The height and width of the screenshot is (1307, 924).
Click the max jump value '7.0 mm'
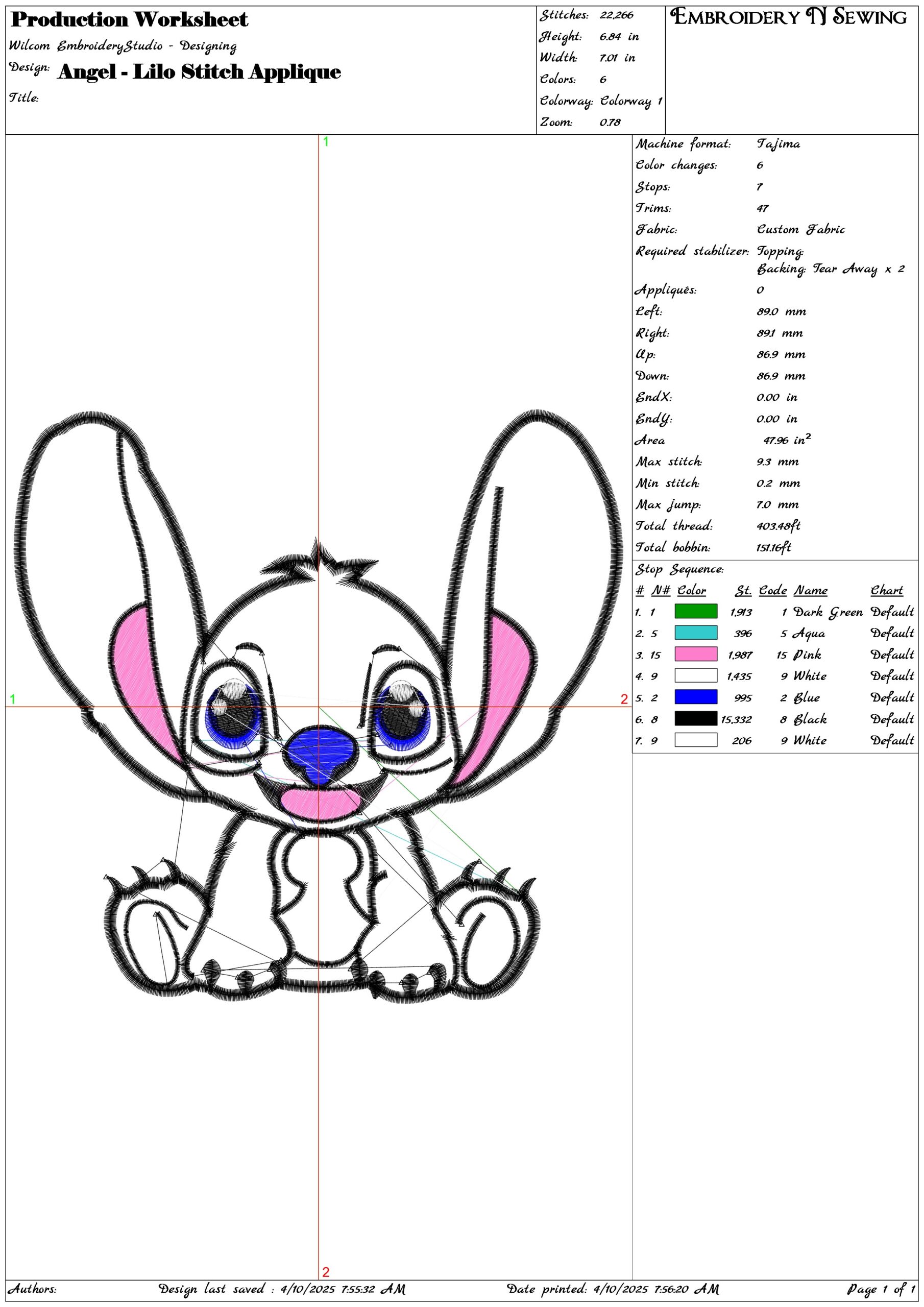click(x=777, y=504)
